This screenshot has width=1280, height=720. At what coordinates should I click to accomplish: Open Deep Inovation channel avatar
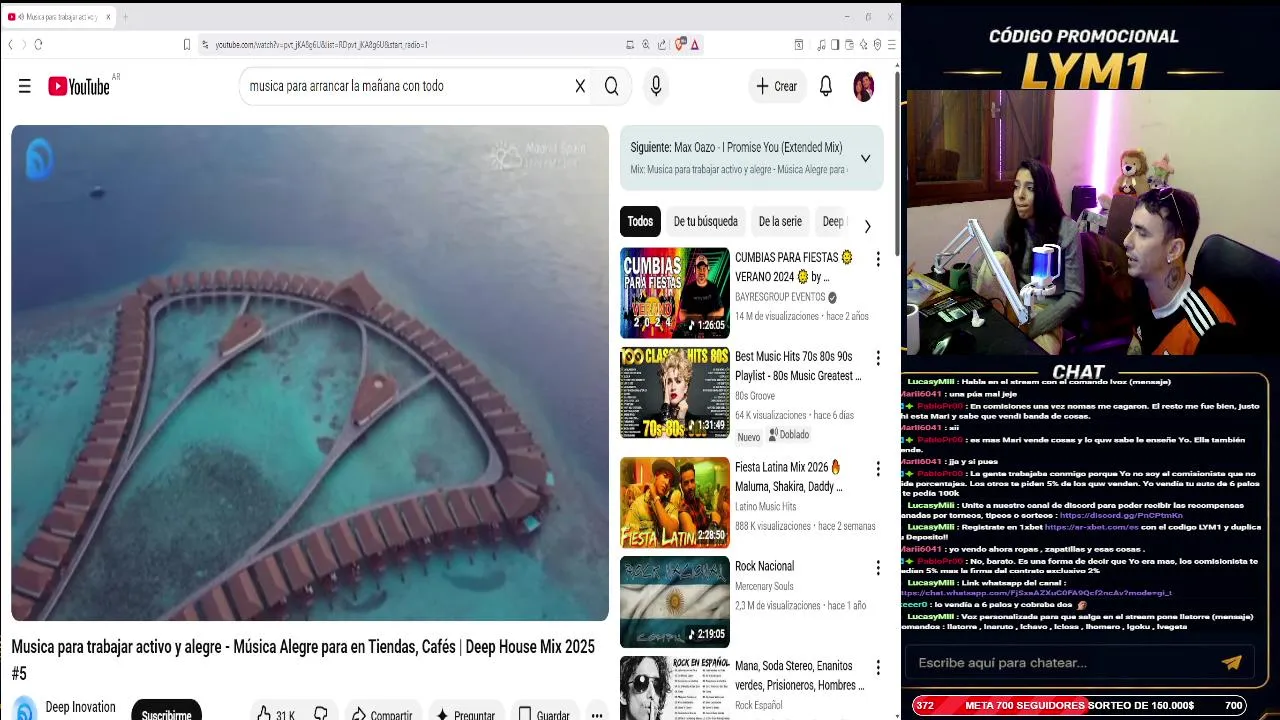tap(25, 708)
